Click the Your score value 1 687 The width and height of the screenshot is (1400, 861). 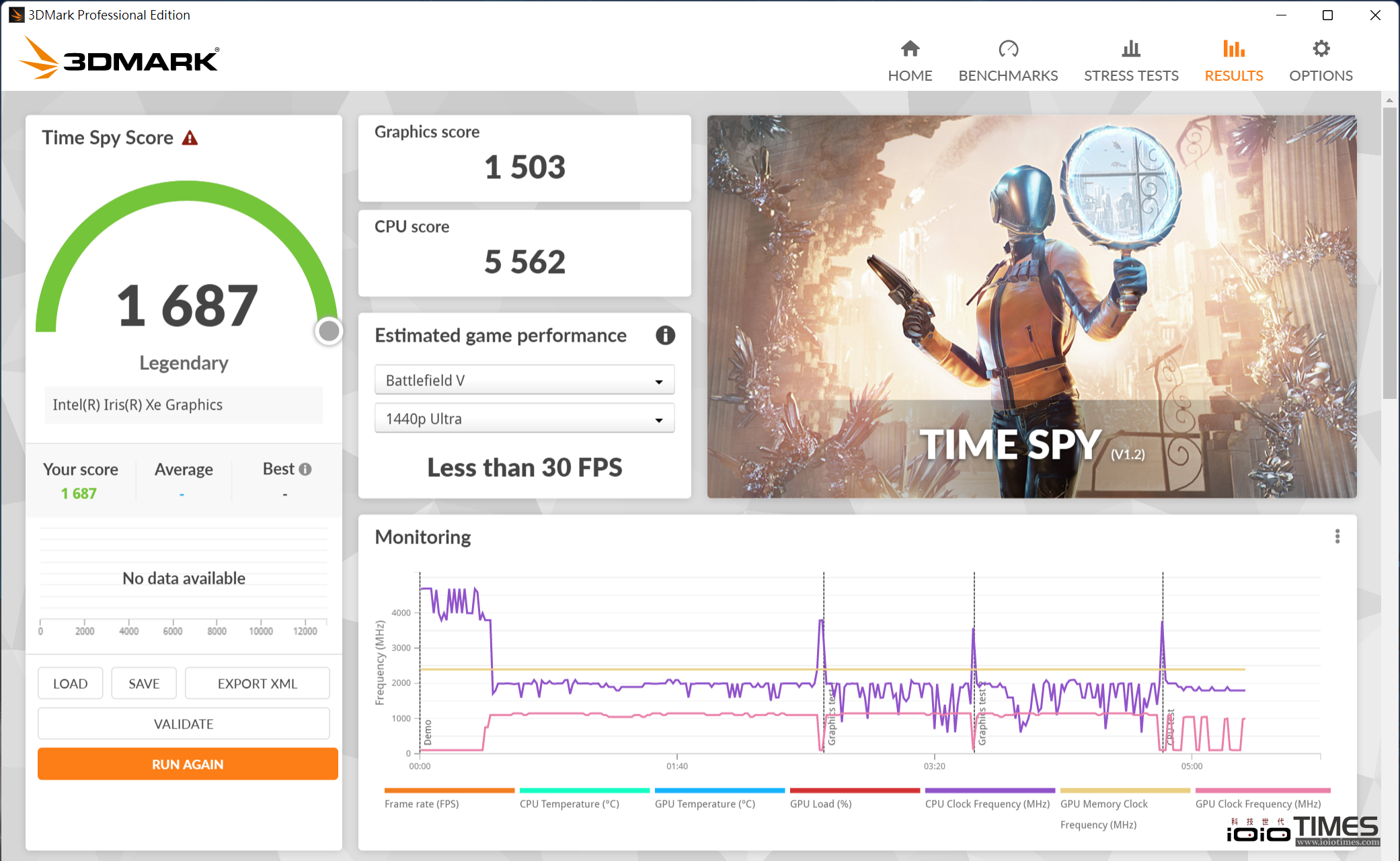[x=79, y=494]
